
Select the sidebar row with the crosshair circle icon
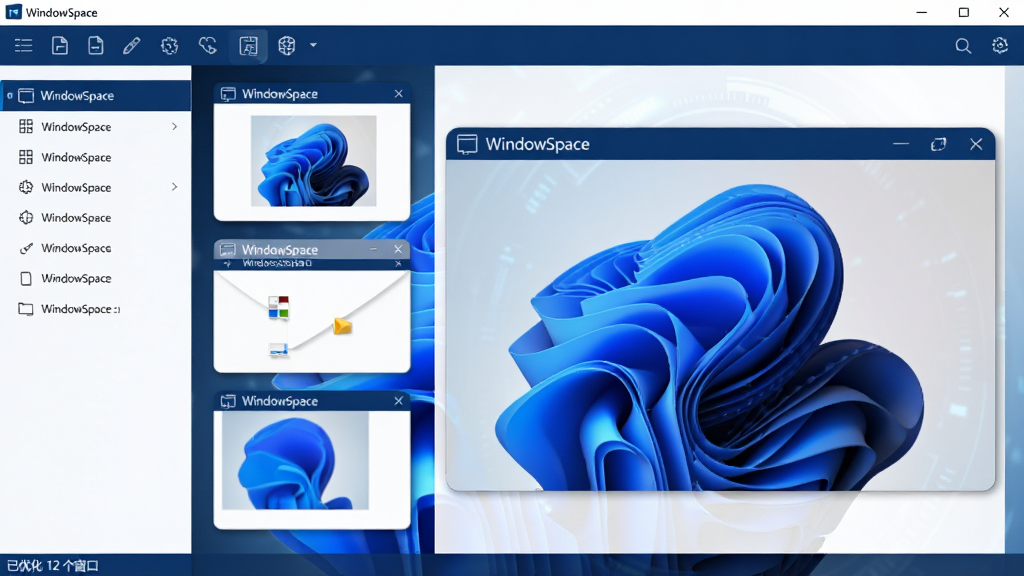[x=95, y=217]
